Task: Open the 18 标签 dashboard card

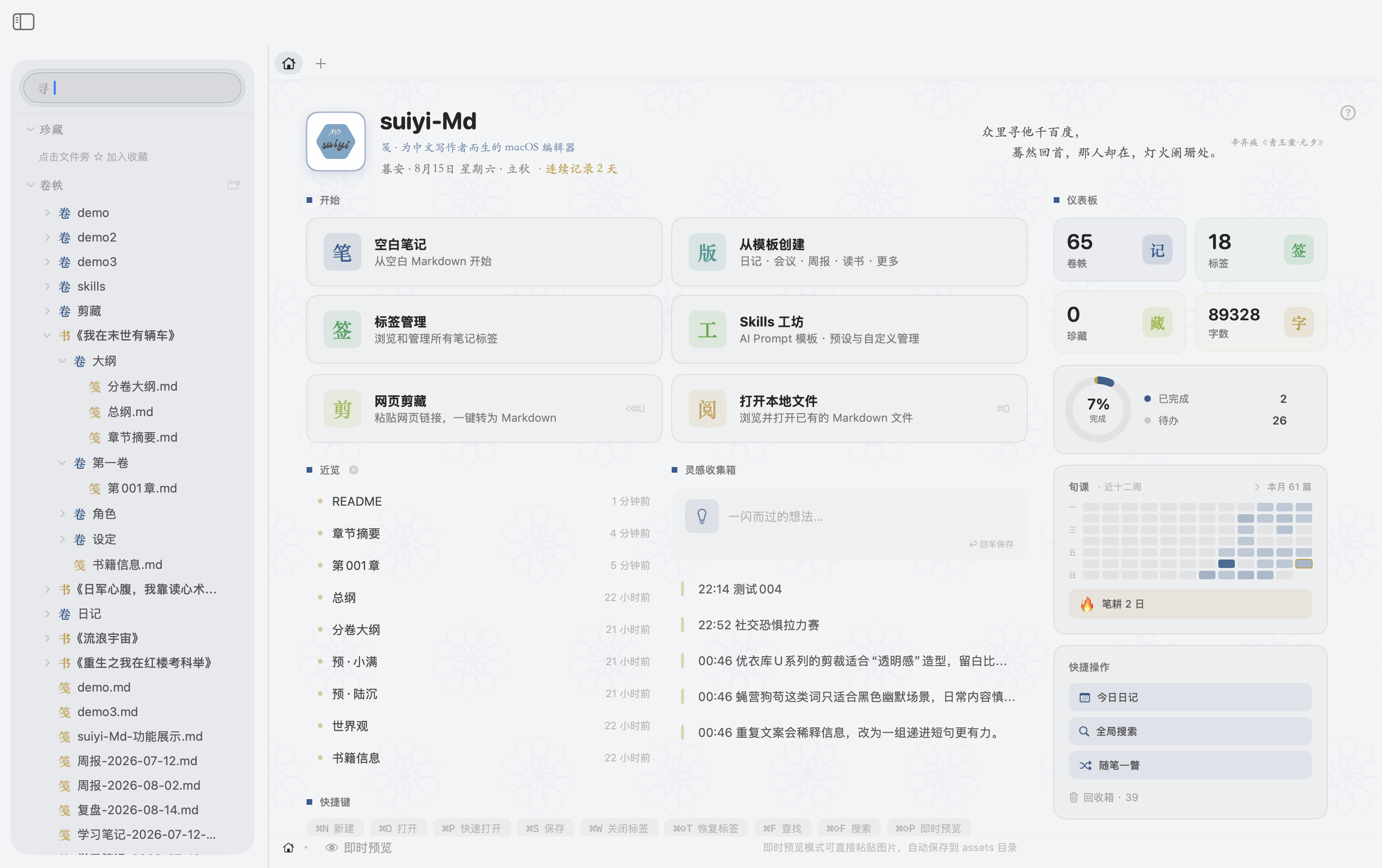Action: pos(1260,250)
